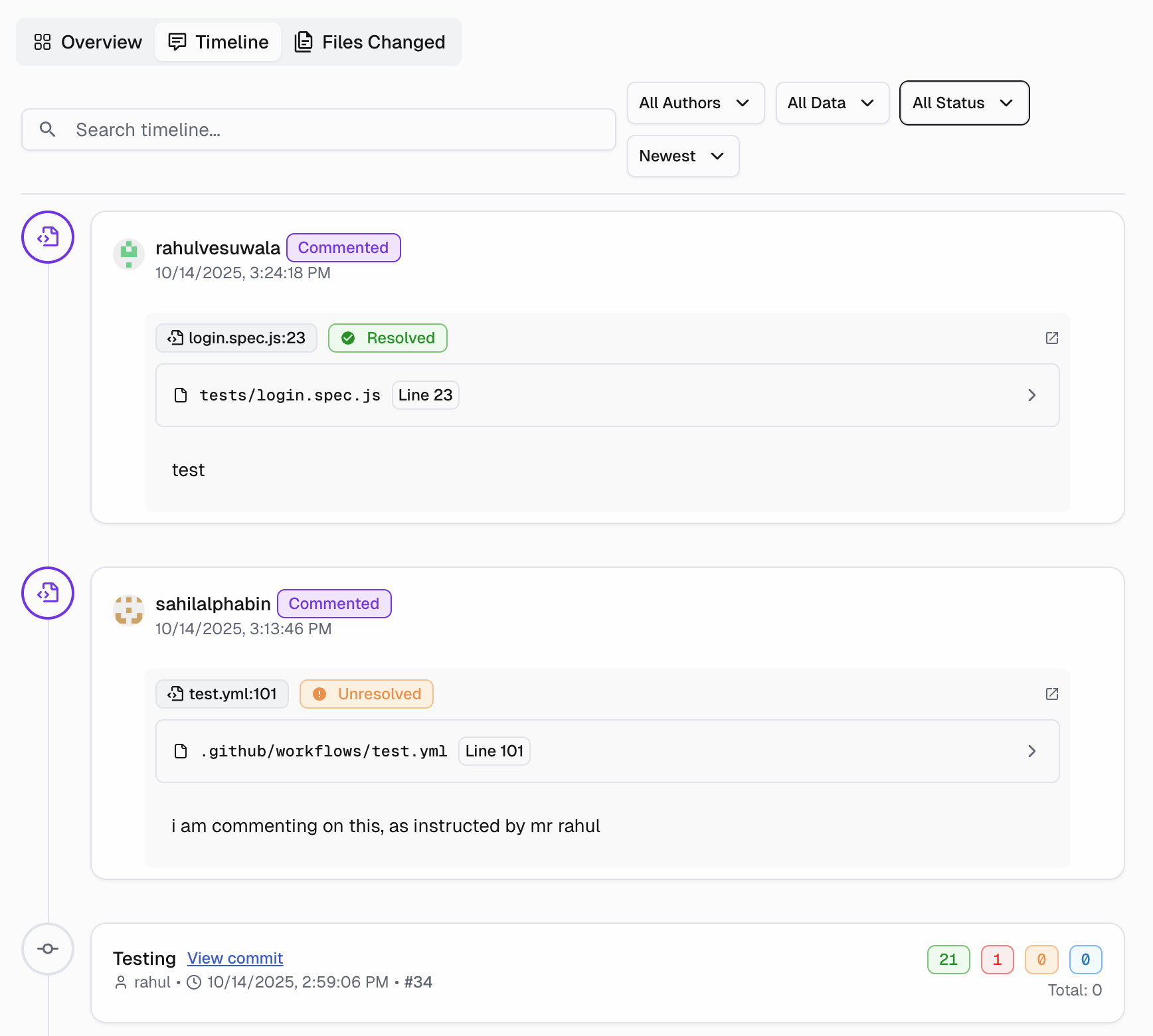Switch to the Files Changed tab

pyautogui.click(x=370, y=42)
